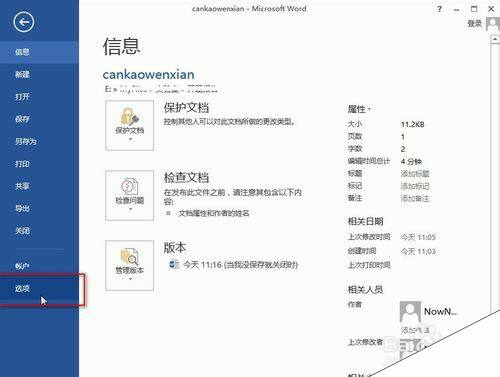This screenshot has height=377, width=500.
Task: Click 添加标题 to add a title
Action: pos(415,174)
